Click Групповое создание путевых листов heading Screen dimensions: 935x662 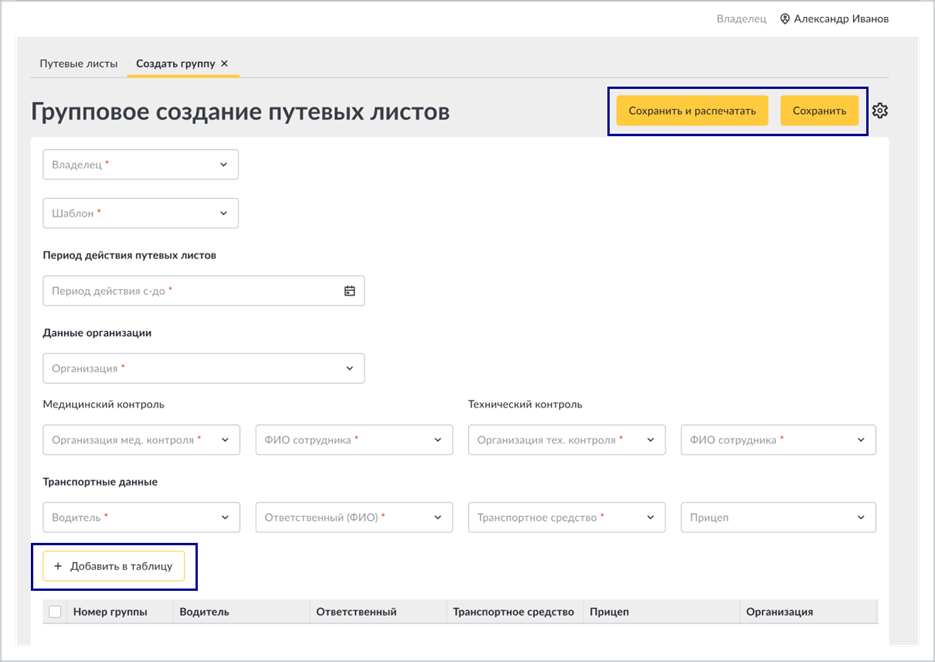pos(240,112)
